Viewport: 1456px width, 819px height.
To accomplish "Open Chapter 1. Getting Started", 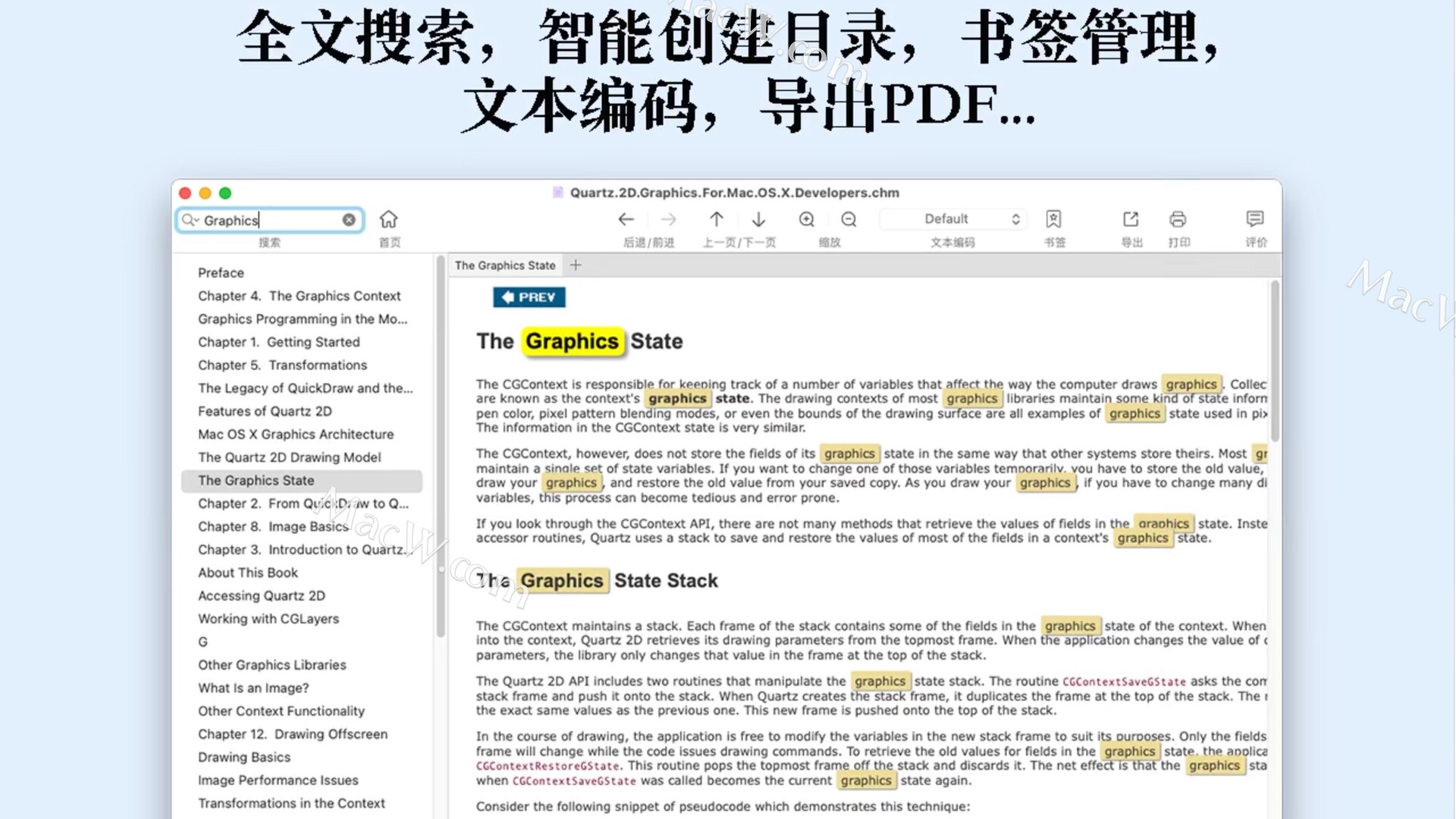I will coord(279,342).
